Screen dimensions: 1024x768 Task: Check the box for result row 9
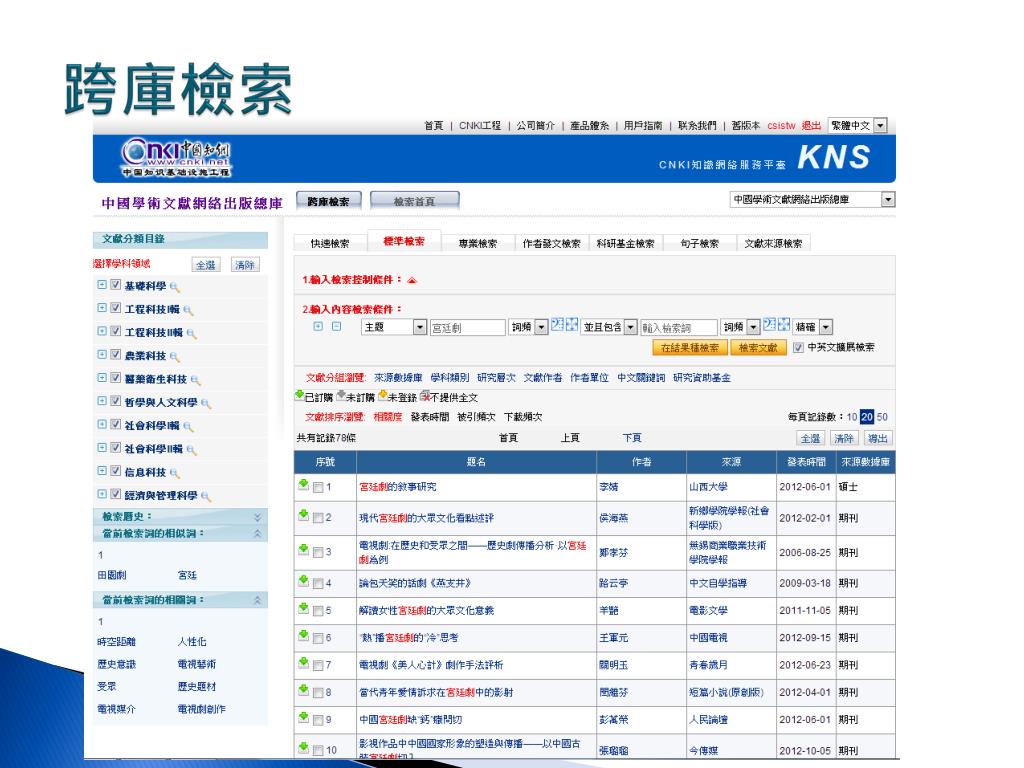318,720
